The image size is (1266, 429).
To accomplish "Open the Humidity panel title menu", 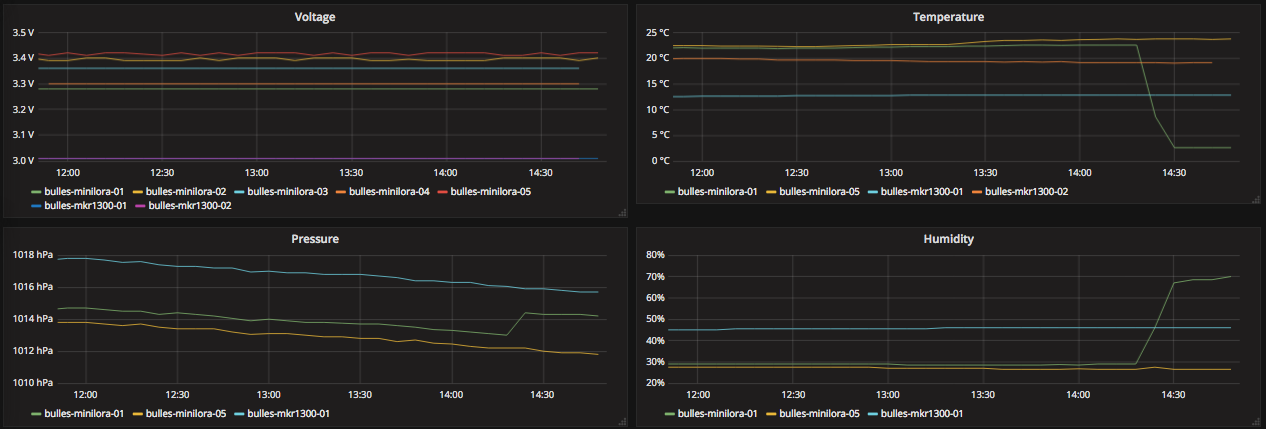I will pos(948,239).
